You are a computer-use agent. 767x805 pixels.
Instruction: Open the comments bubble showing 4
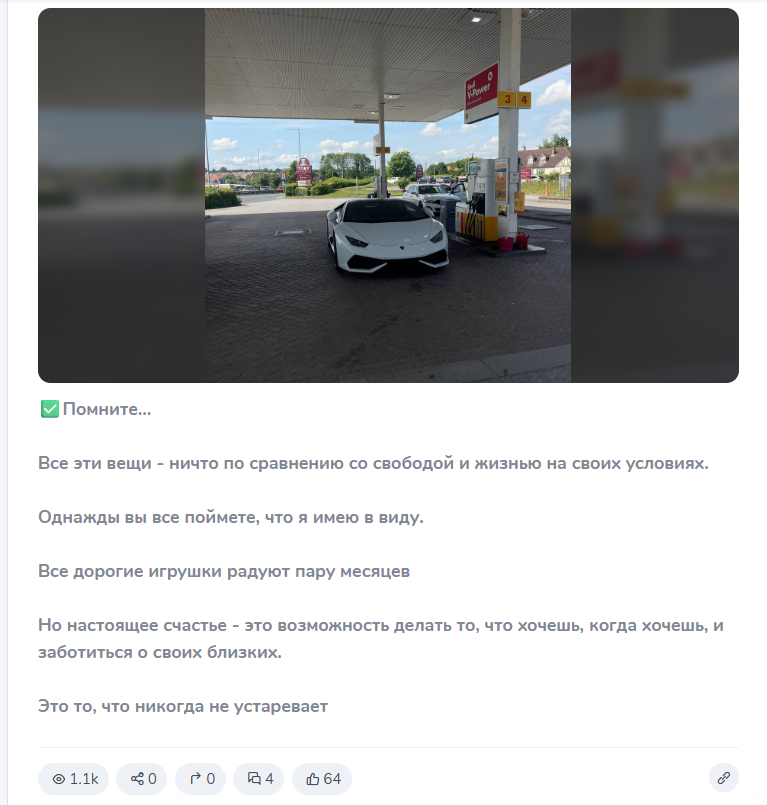pos(259,778)
